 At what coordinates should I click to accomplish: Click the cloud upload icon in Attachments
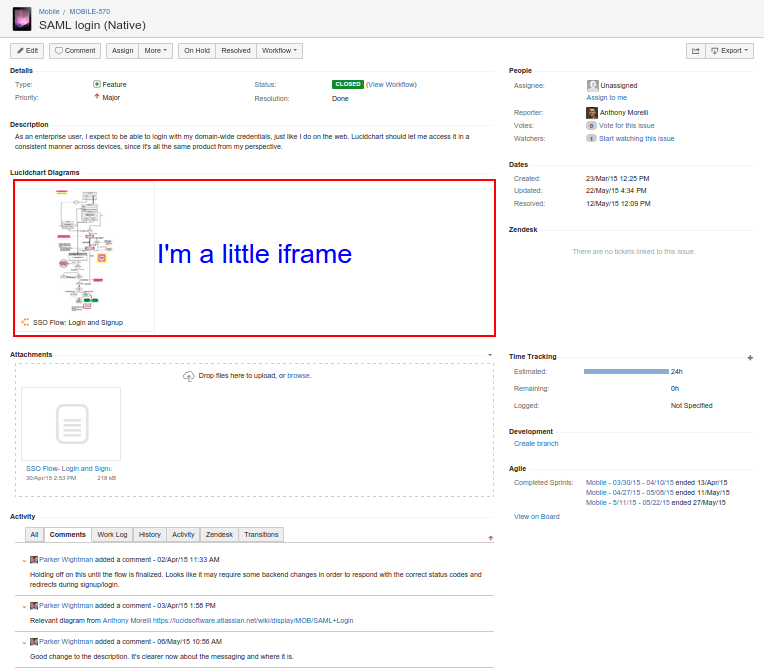(189, 376)
